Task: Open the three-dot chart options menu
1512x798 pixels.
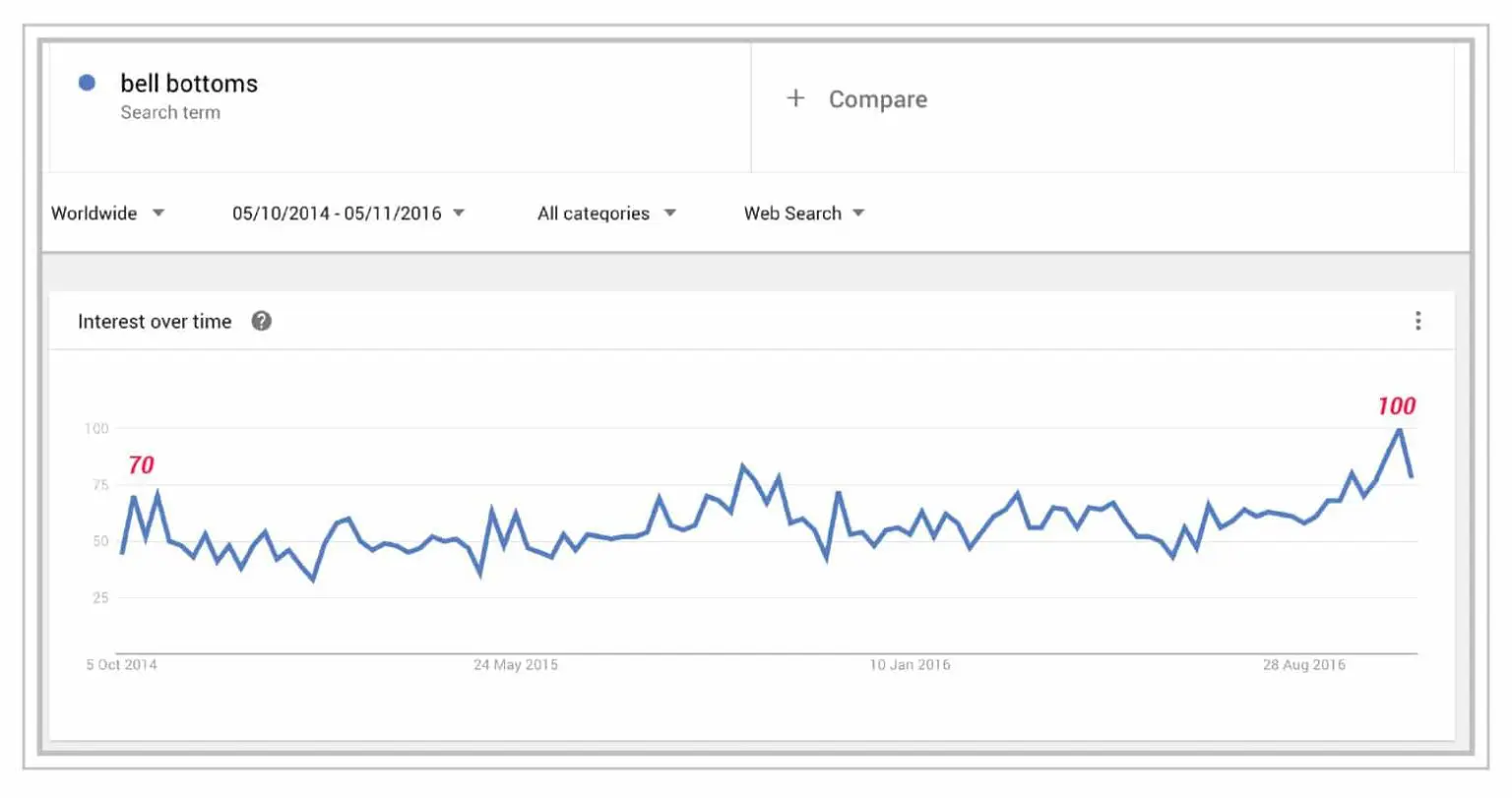Action: (x=1417, y=321)
